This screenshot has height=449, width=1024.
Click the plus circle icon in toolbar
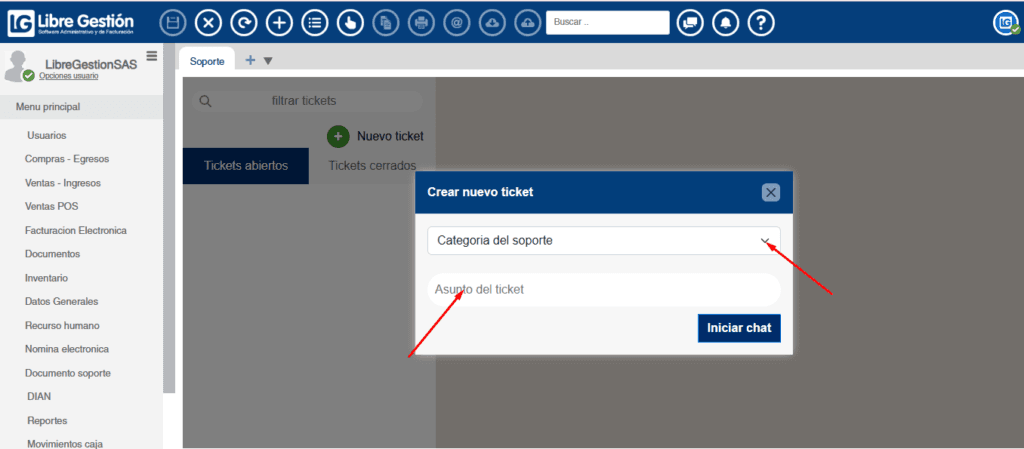click(x=279, y=22)
